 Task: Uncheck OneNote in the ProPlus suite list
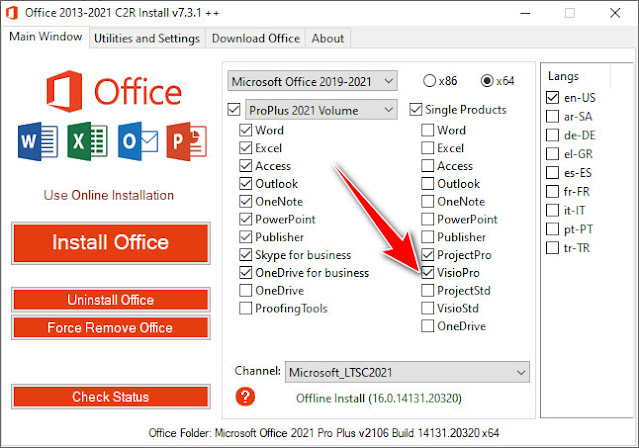pyautogui.click(x=245, y=201)
